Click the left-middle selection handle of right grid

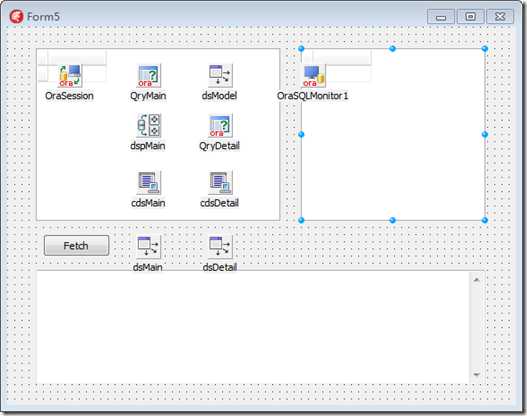point(301,134)
